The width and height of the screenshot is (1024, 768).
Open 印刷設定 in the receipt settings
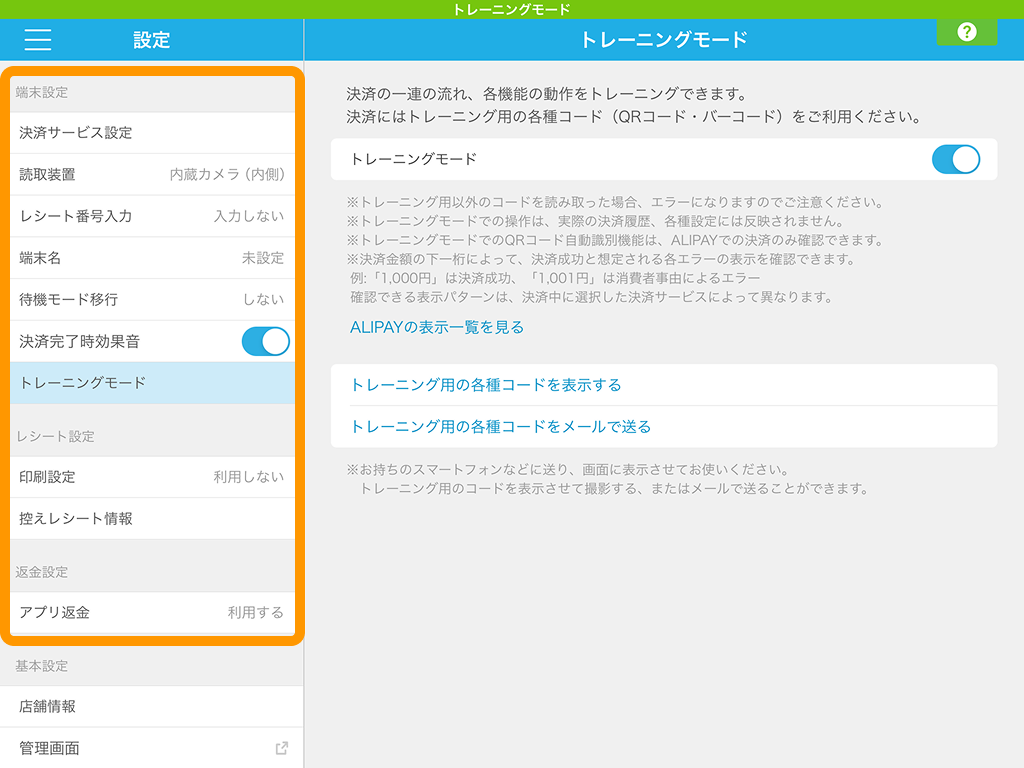(x=152, y=477)
